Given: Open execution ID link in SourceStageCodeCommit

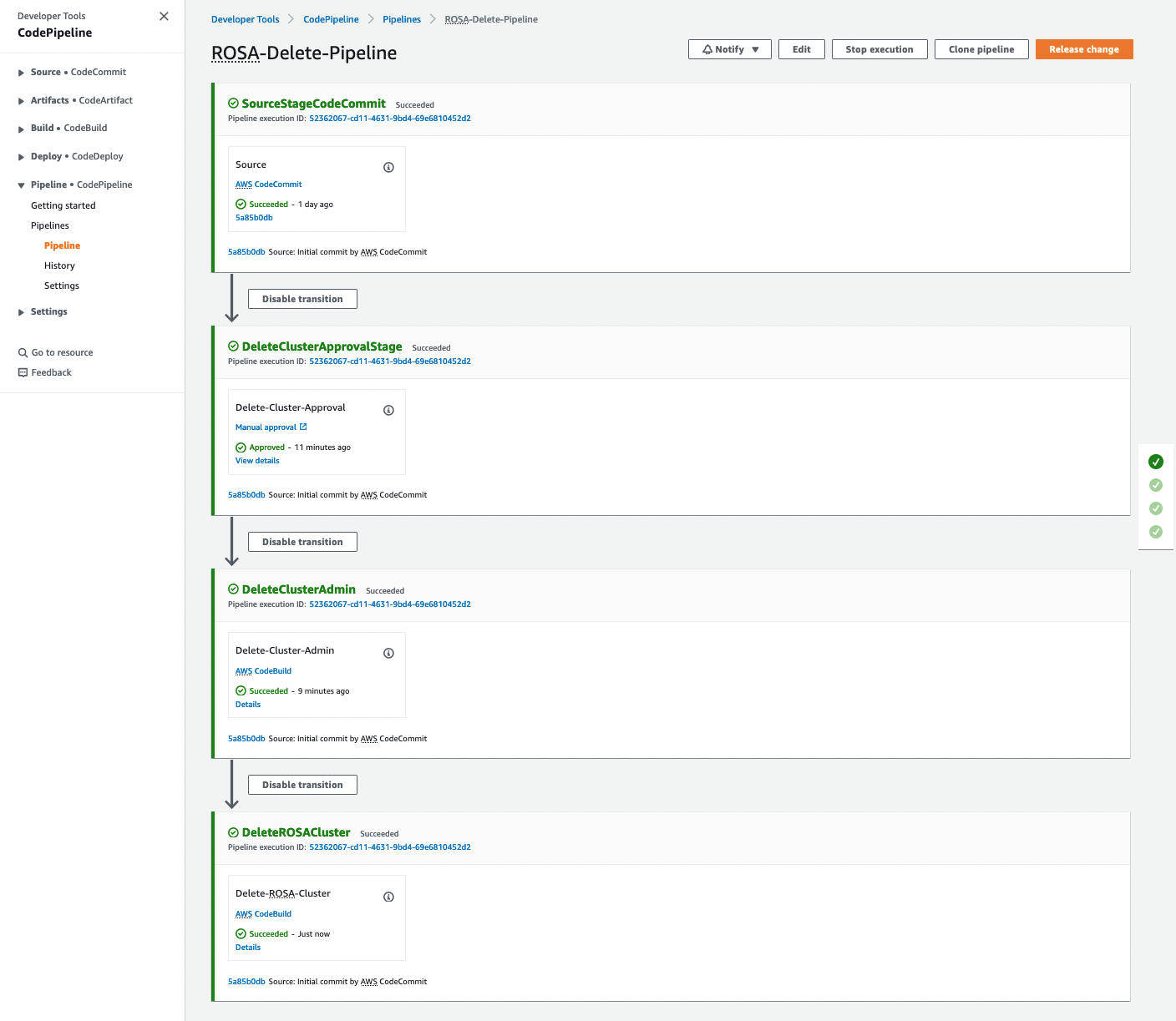Looking at the screenshot, I should click(x=390, y=119).
